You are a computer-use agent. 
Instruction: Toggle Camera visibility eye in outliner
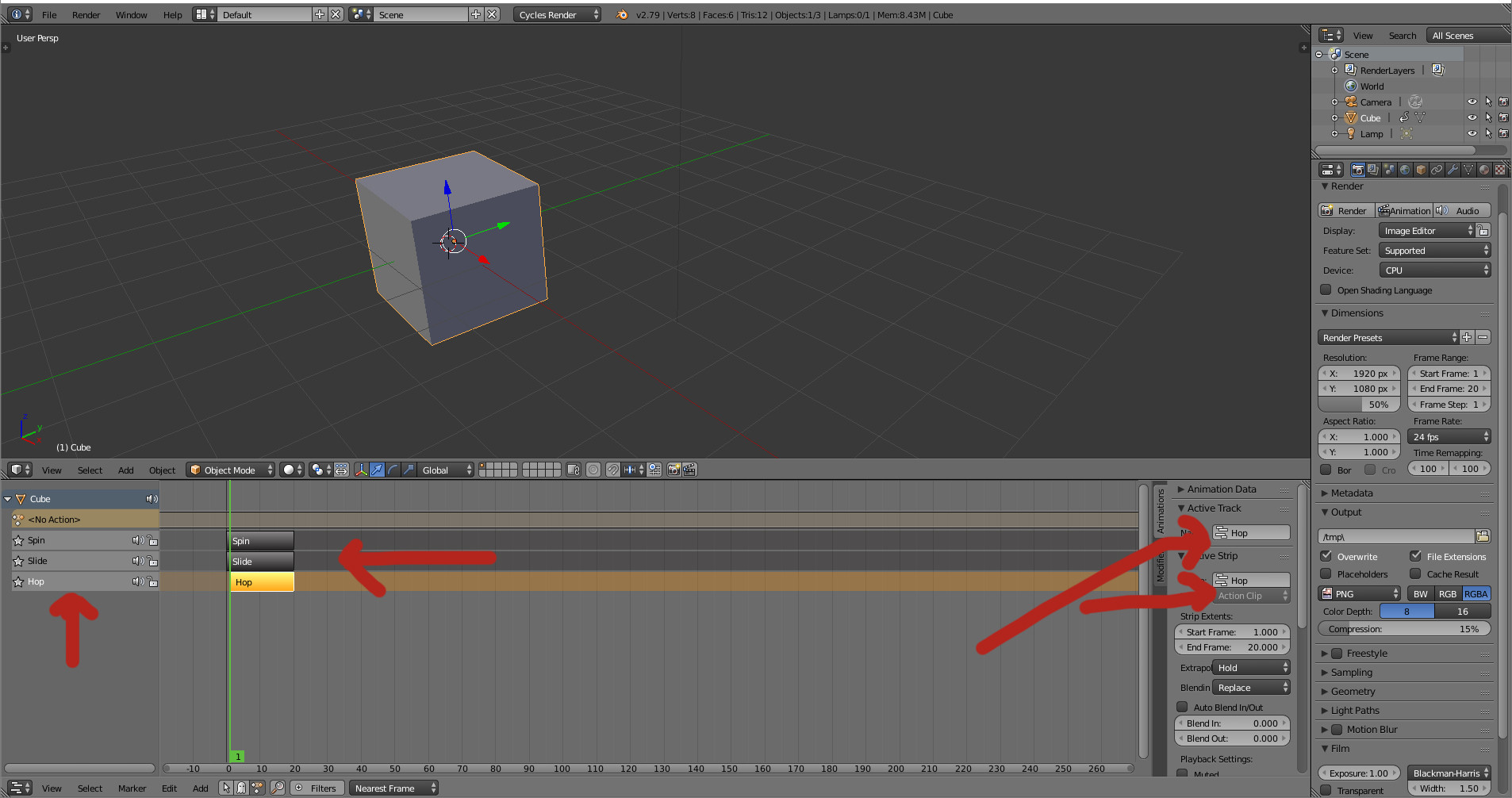point(1472,102)
